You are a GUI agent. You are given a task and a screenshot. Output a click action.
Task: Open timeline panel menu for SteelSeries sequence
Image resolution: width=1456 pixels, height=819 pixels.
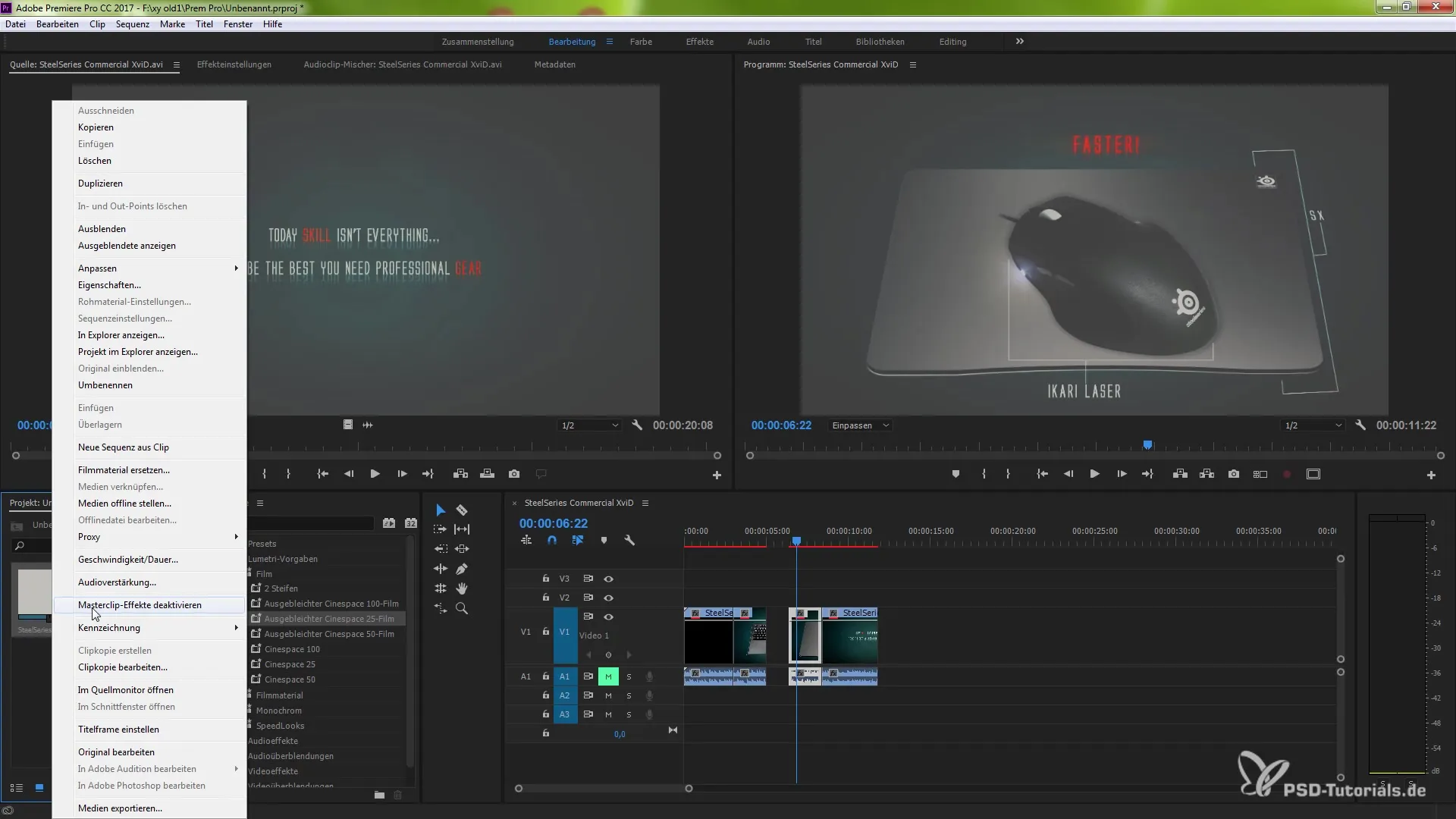pos(645,503)
